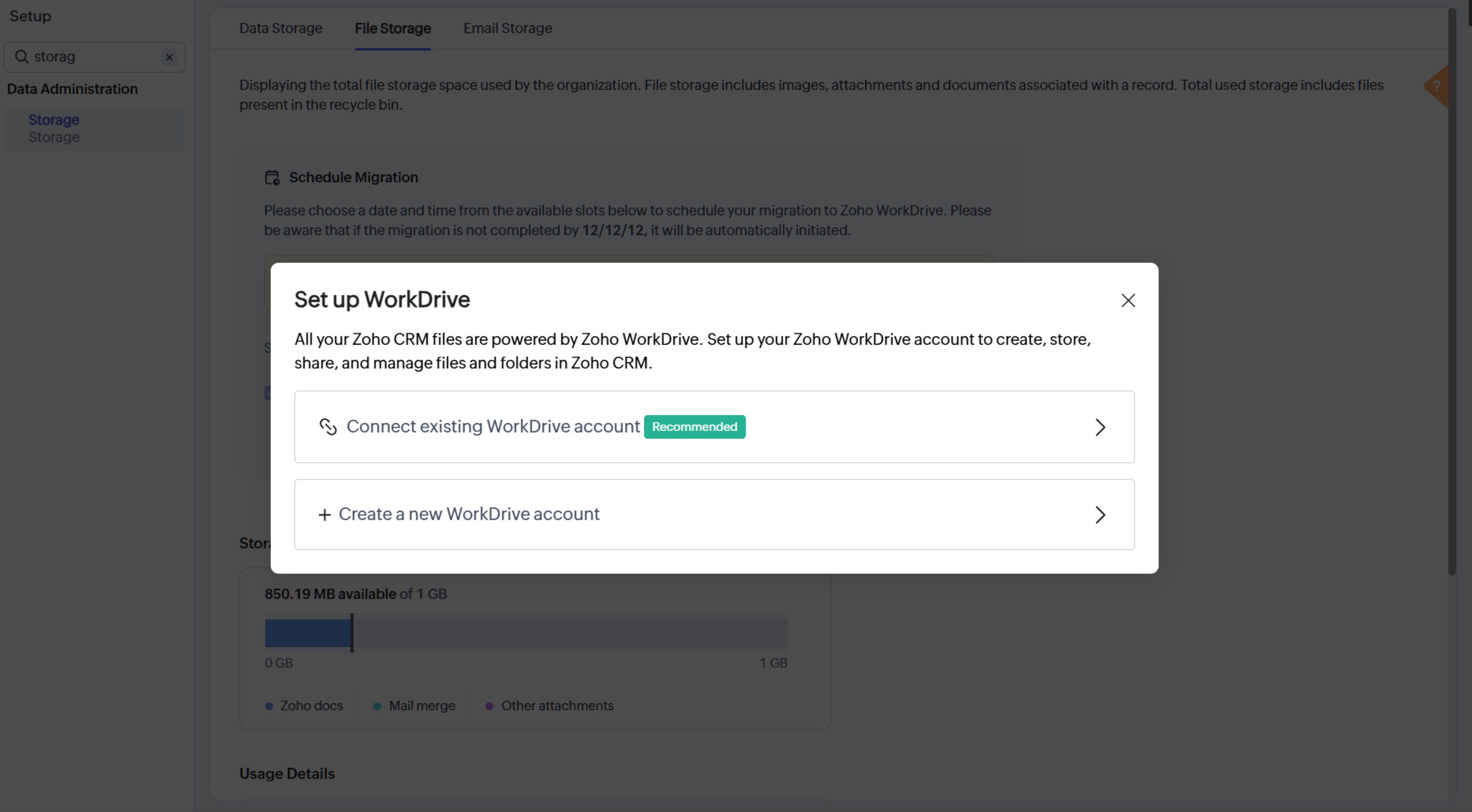
Task: Switch to the Email Storage tab
Action: [508, 28]
